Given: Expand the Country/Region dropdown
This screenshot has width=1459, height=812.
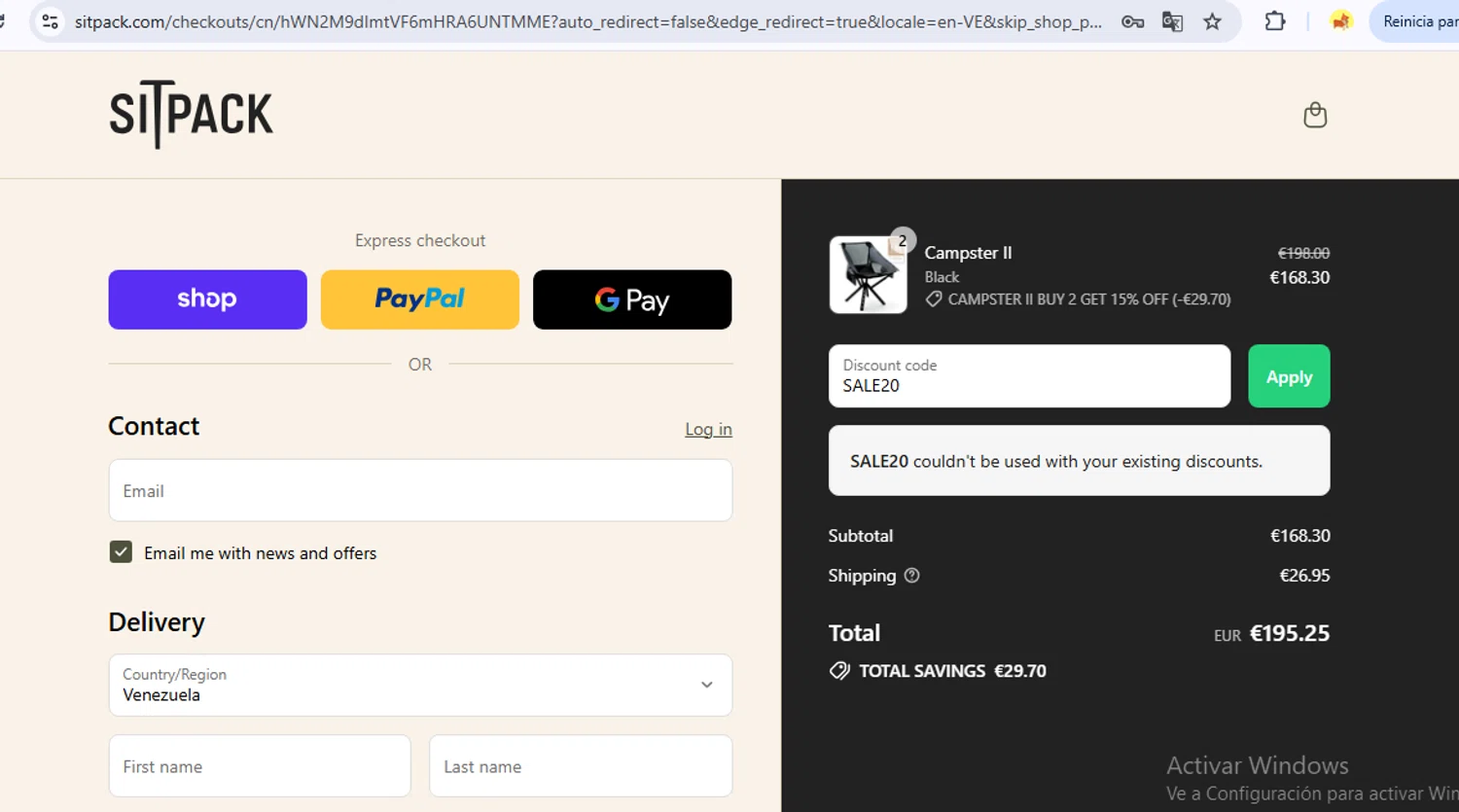Looking at the screenshot, I should click(x=420, y=686).
